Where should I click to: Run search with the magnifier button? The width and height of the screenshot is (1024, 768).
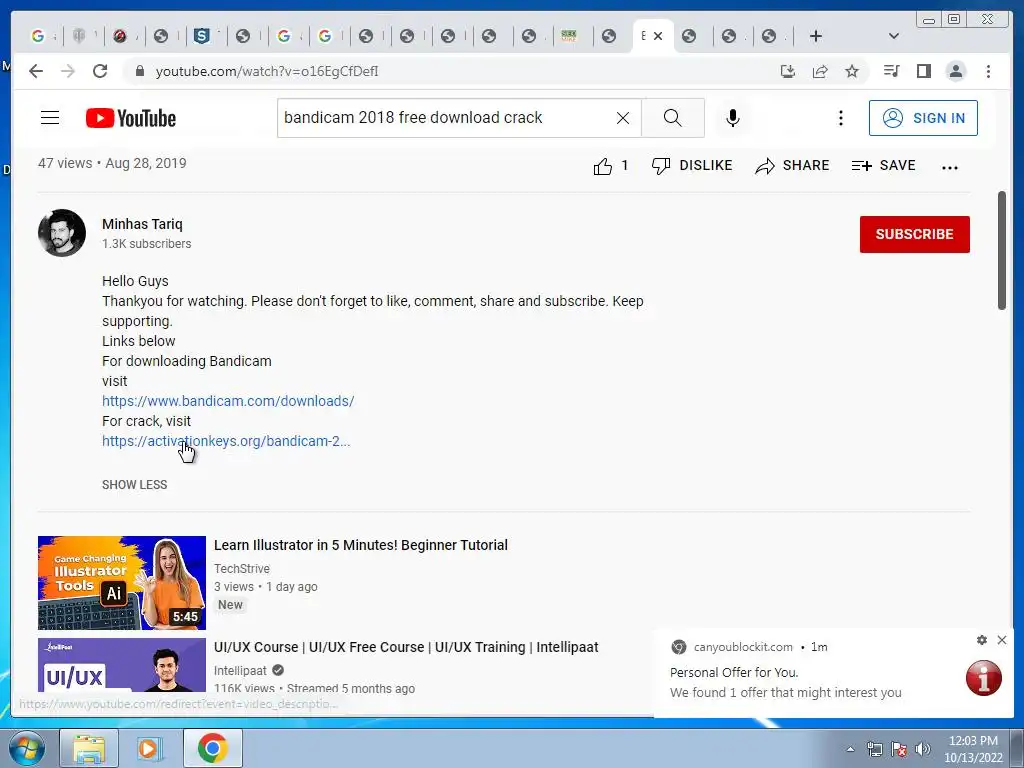pos(673,118)
